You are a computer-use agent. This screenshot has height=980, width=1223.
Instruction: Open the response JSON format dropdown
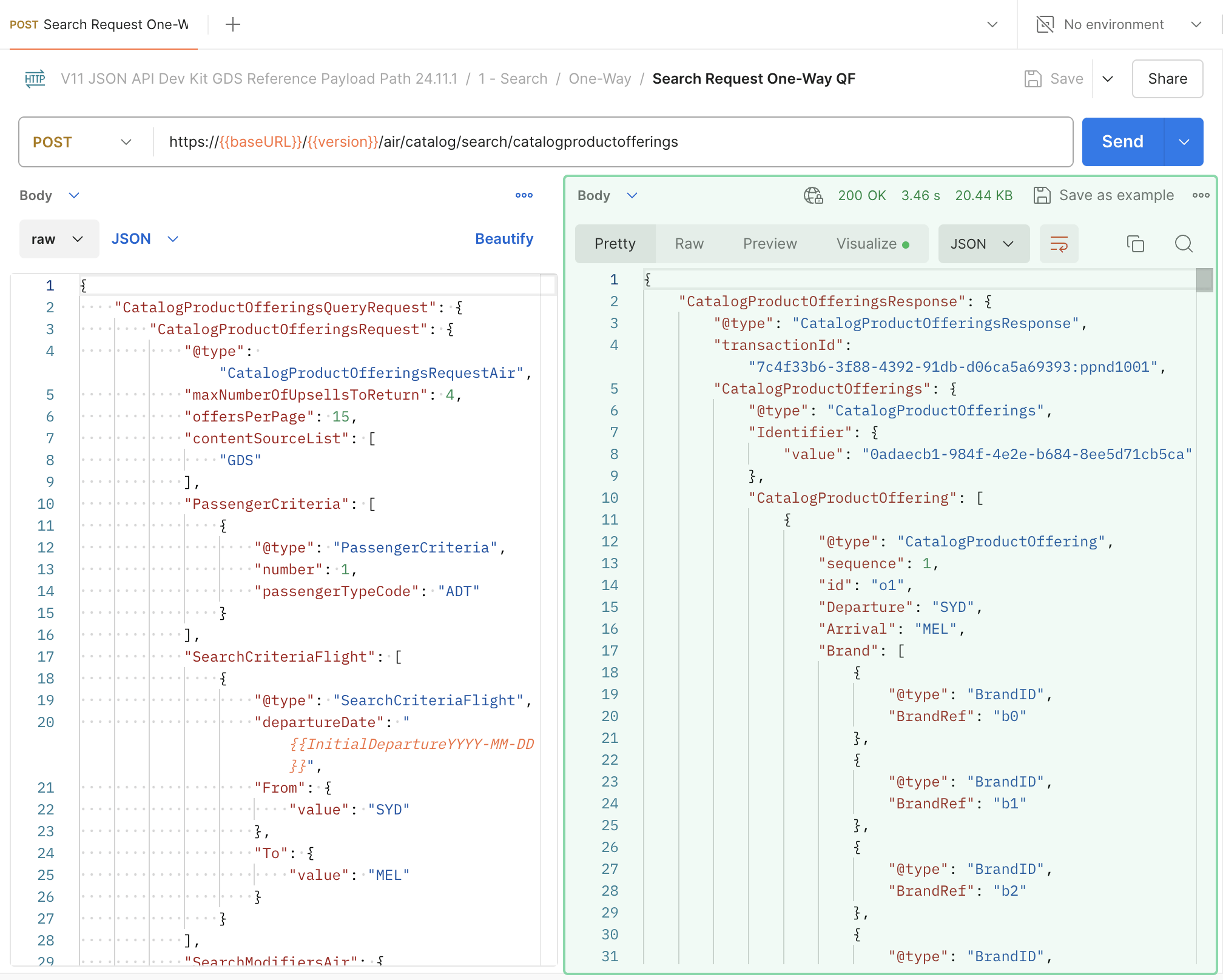(x=983, y=244)
